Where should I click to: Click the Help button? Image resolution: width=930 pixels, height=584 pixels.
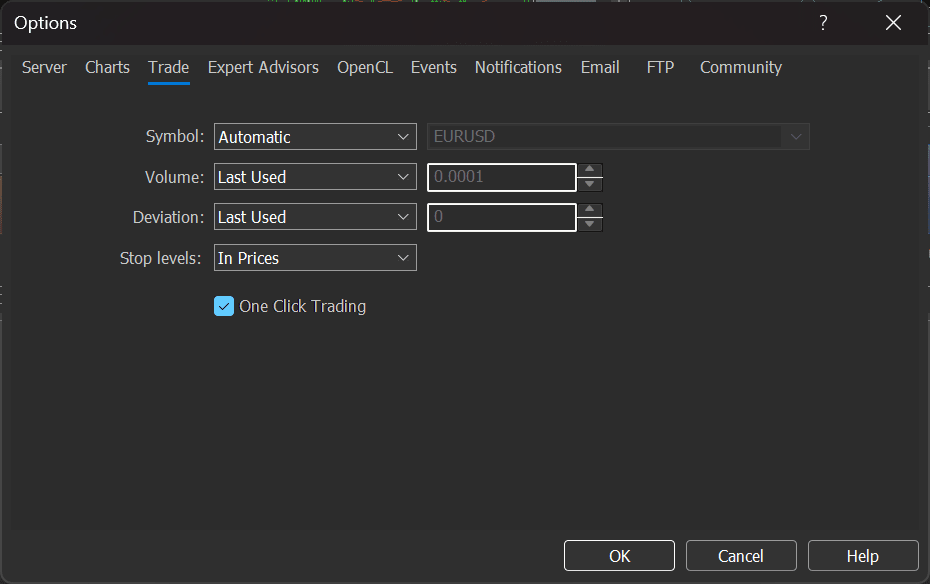863,556
